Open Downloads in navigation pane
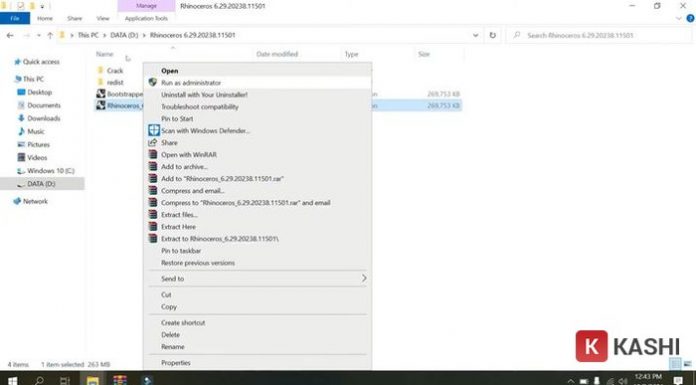696x385 pixels. [44, 118]
